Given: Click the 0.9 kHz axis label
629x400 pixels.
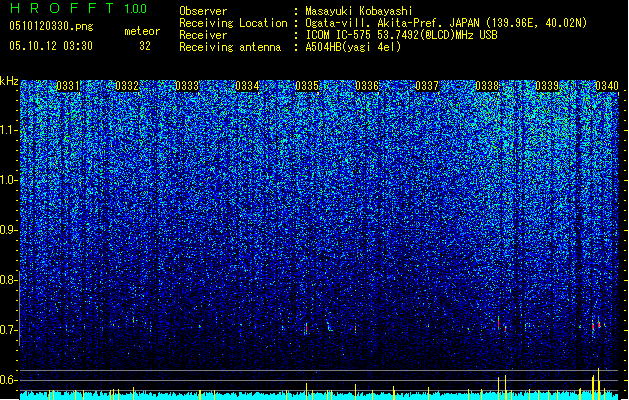Looking at the screenshot, I should pos(8,230).
